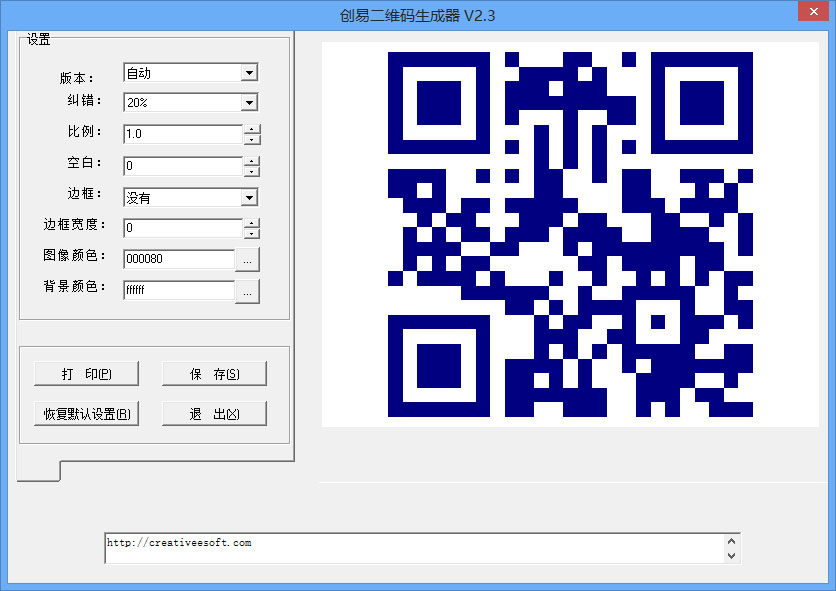836x591 pixels.
Task: Increase the 比例 ratio with up arrow
Action: [x=252, y=129]
